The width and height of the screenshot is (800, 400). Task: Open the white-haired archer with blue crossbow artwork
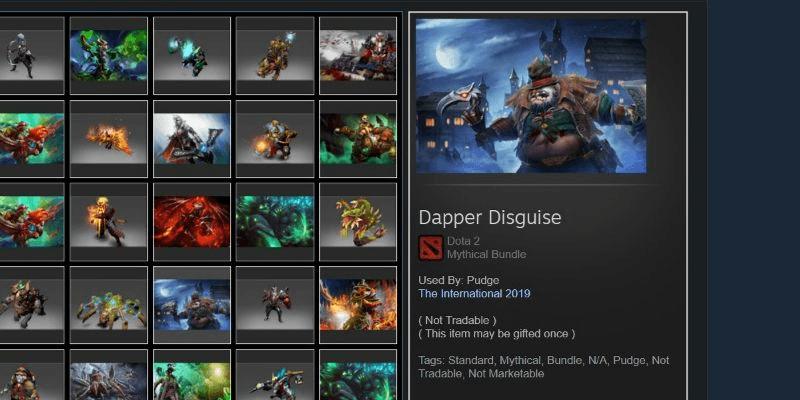[x=192, y=139]
